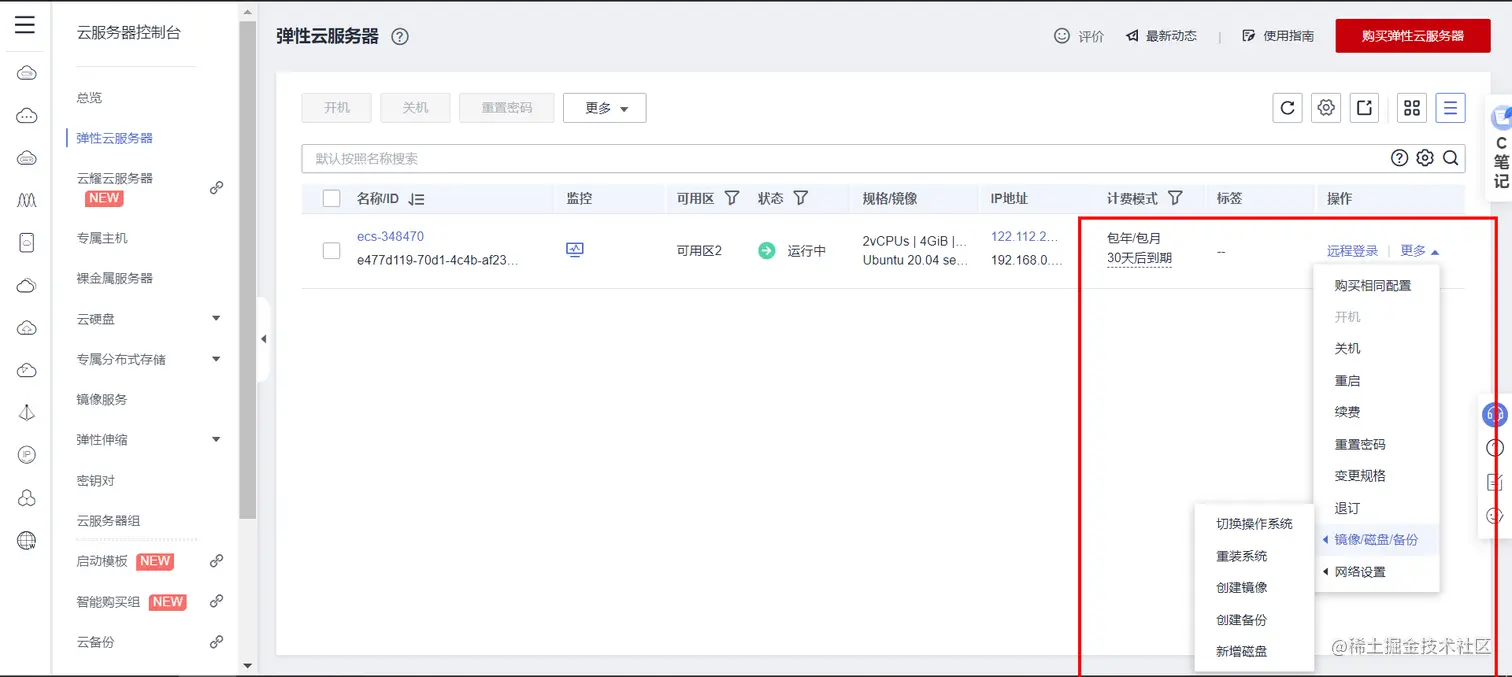Image resolution: width=1512 pixels, height=677 pixels.
Task: Click the magnifier search icon
Action: tap(1450, 158)
